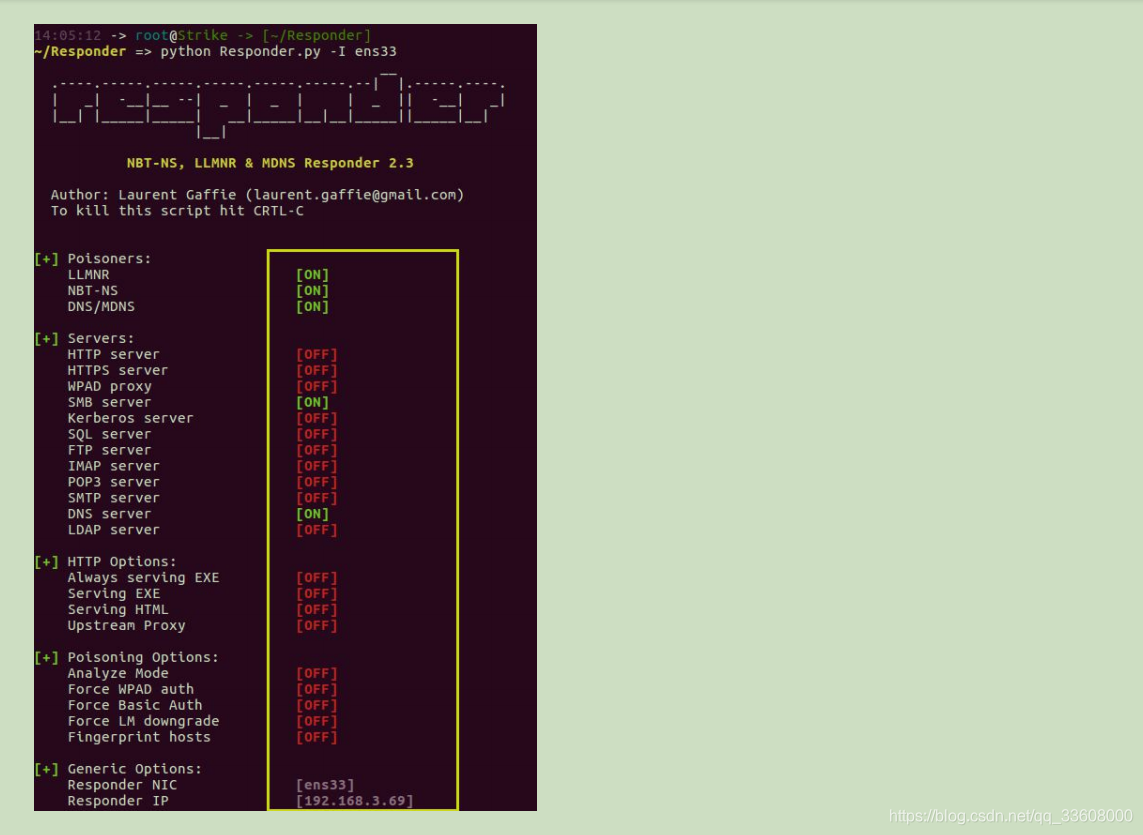Click the 'Fingerprint hosts' label

(x=139, y=737)
